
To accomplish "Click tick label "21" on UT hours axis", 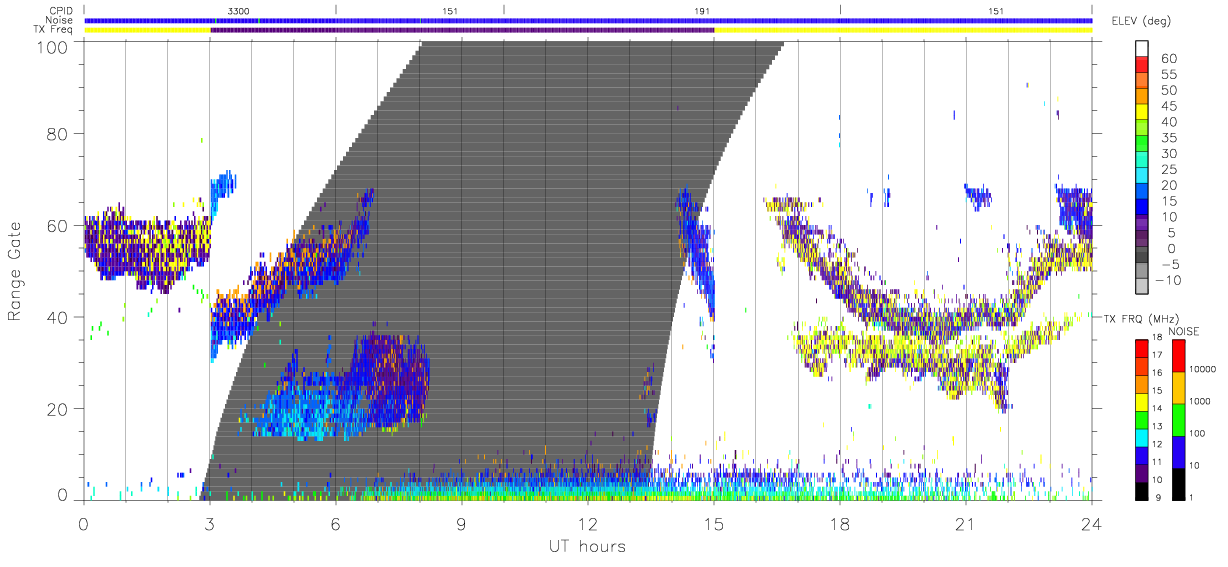I will [x=965, y=523].
